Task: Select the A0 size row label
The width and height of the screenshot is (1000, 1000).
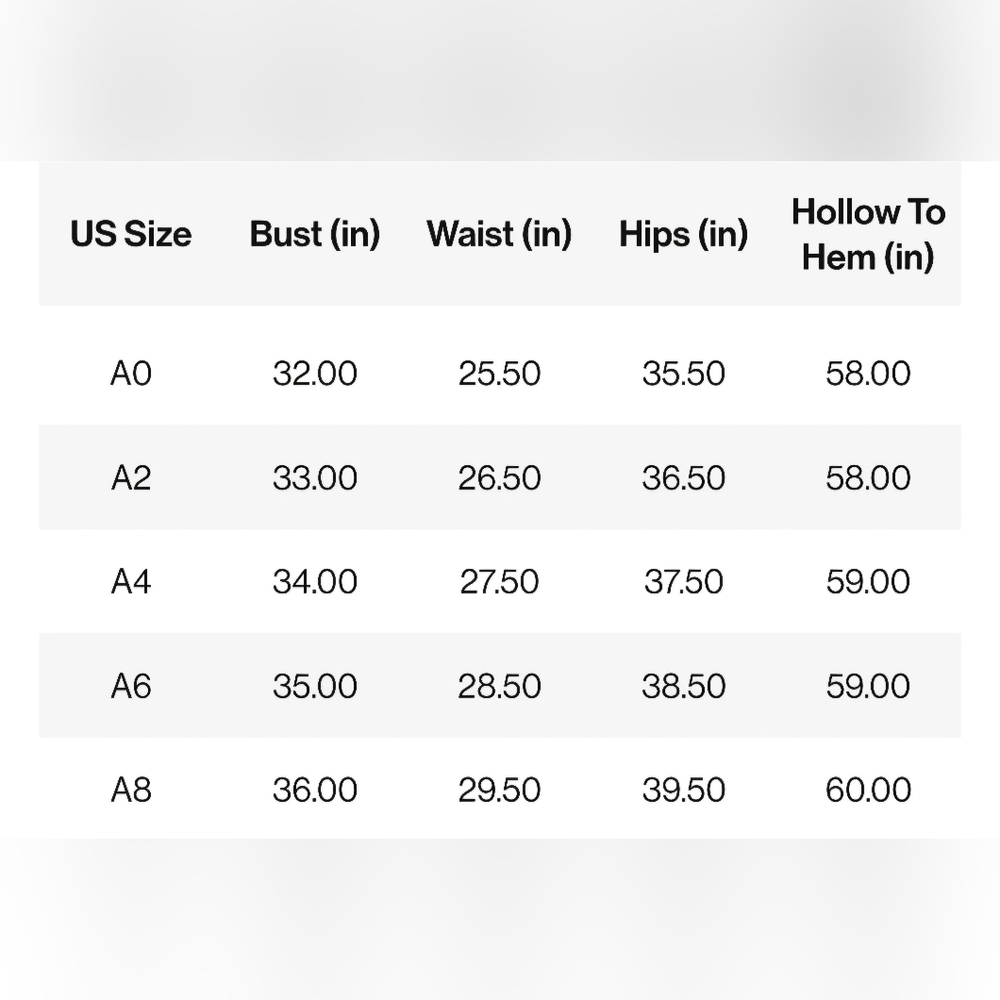Action: pyautogui.click(x=131, y=373)
